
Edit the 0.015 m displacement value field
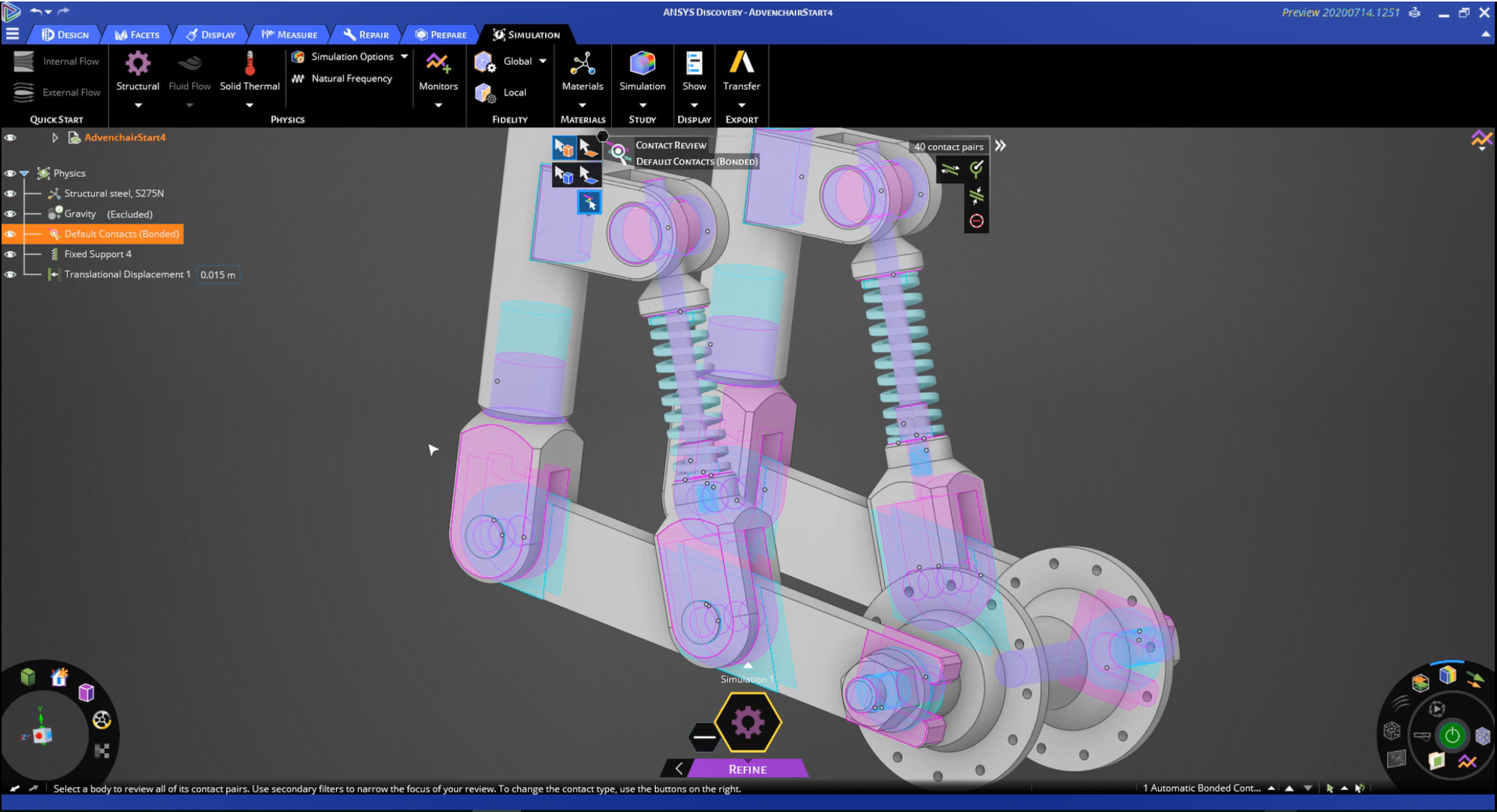[218, 274]
